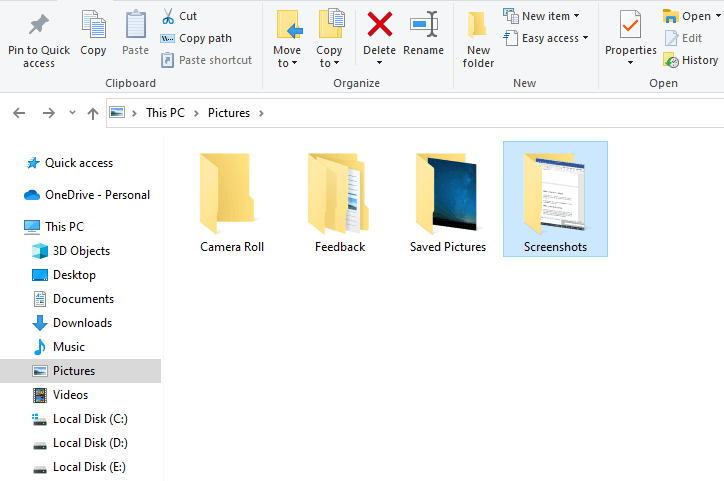This screenshot has width=724, height=481.
Task: Open OneDrive - Personal in sidebar
Action: click(87, 195)
